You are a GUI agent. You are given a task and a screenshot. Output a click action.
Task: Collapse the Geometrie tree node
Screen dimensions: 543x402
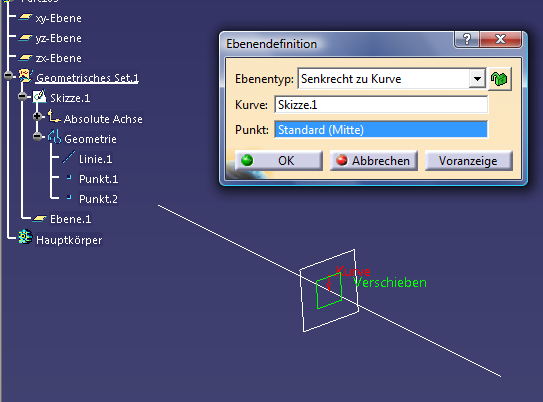[37, 137]
